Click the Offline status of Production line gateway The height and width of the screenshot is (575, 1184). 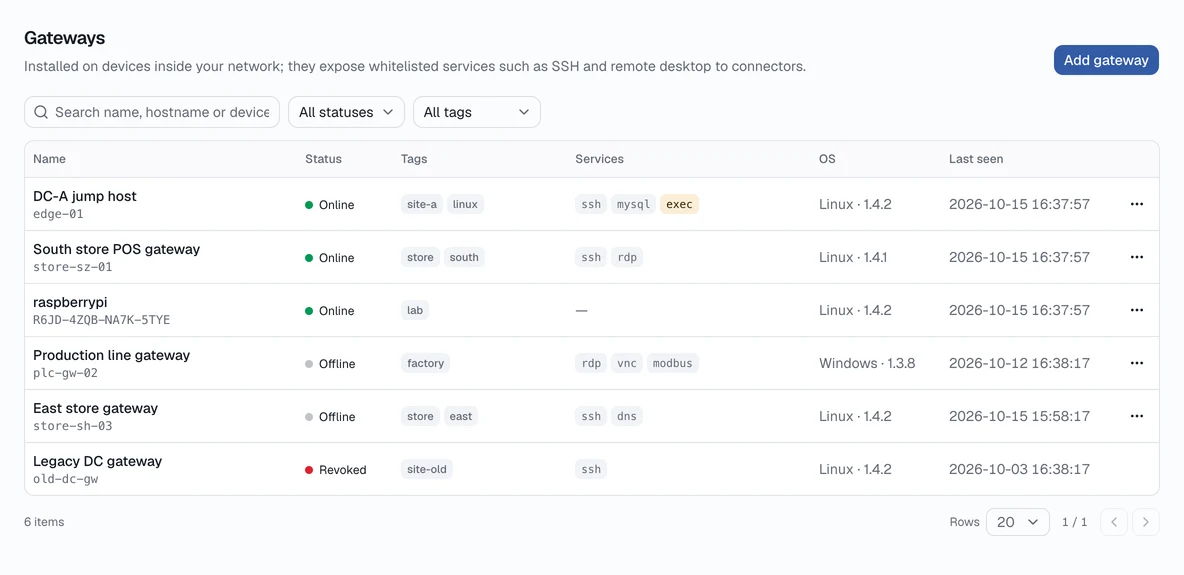click(330, 363)
